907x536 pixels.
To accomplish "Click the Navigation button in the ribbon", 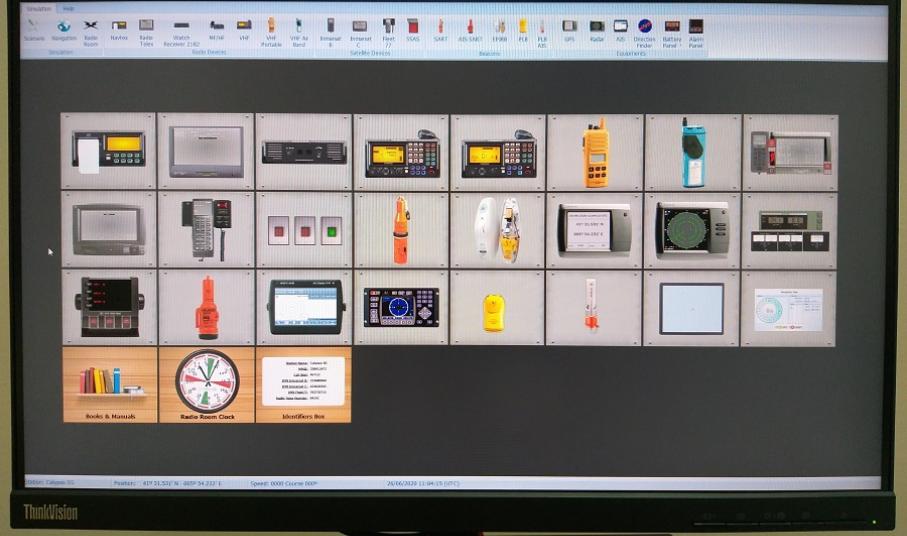I will [64, 29].
